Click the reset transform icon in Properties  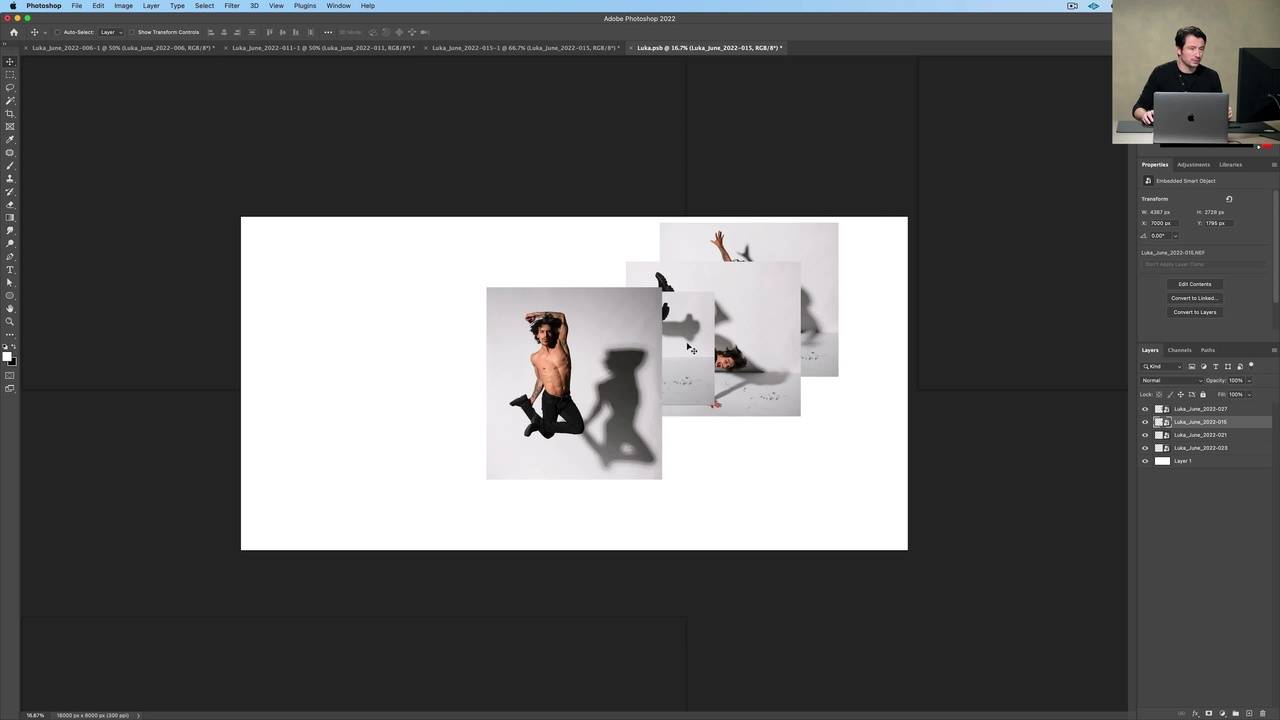click(x=1229, y=199)
